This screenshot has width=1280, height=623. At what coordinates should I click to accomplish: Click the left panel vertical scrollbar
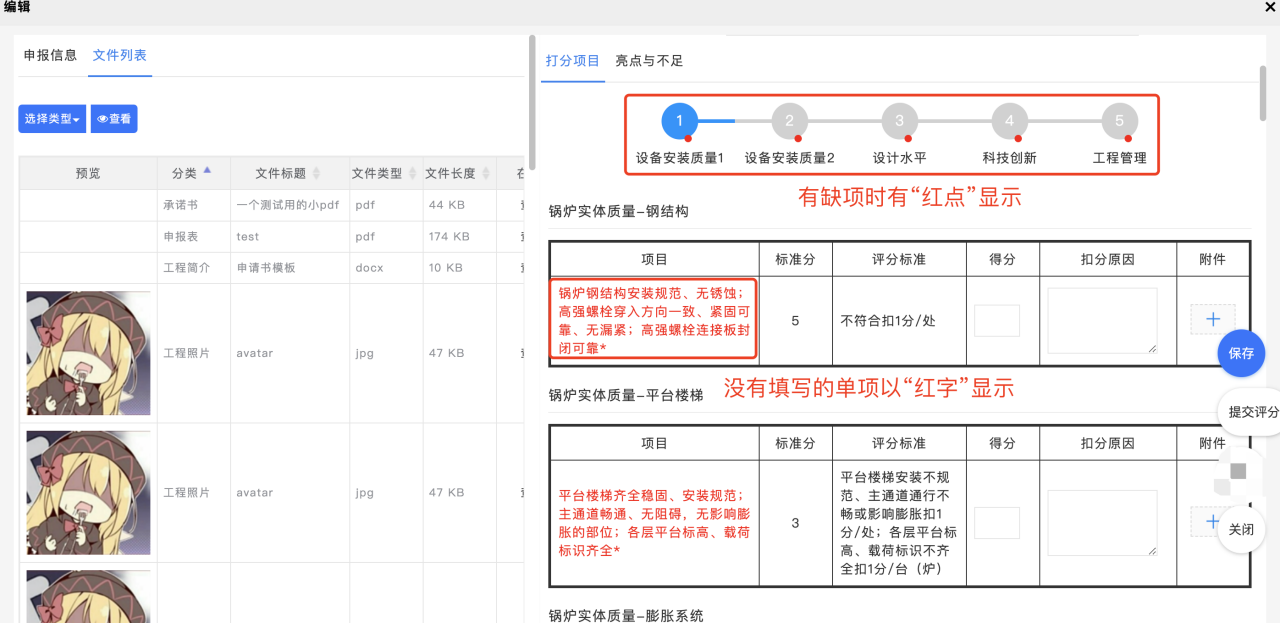pyautogui.click(x=532, y=102)
